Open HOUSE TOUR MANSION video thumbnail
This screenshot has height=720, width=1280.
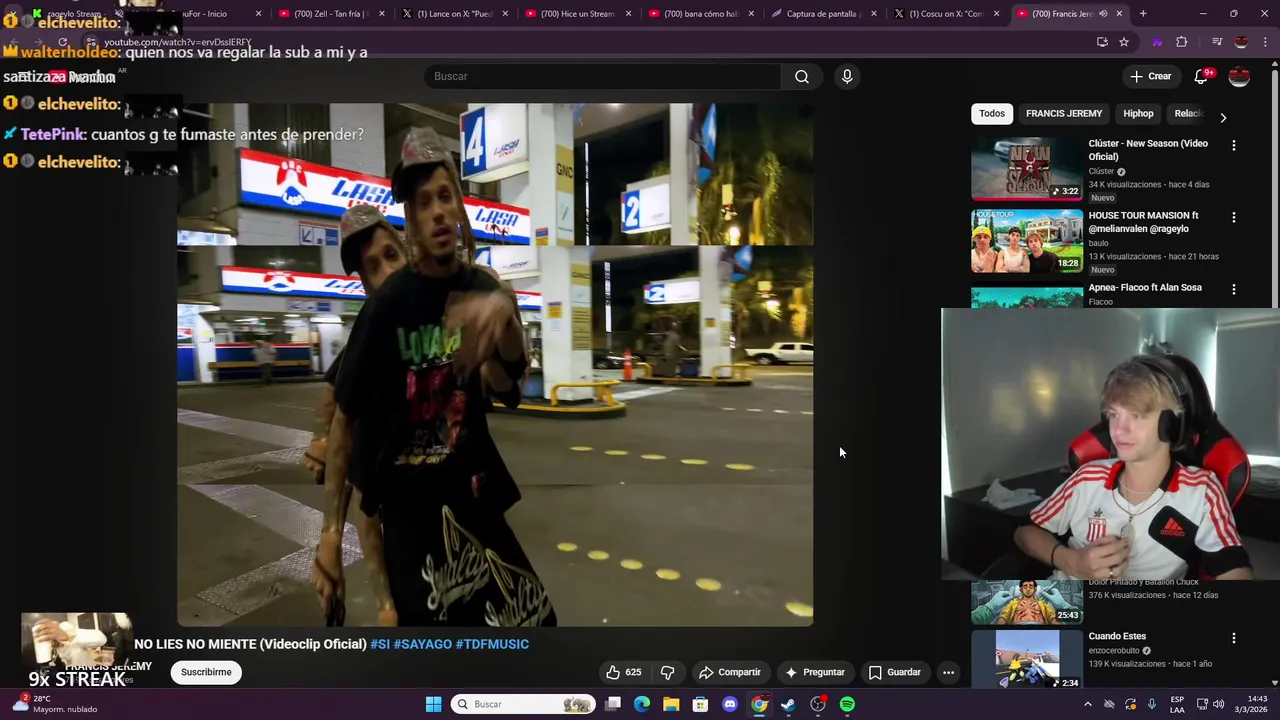point(1027,241)
